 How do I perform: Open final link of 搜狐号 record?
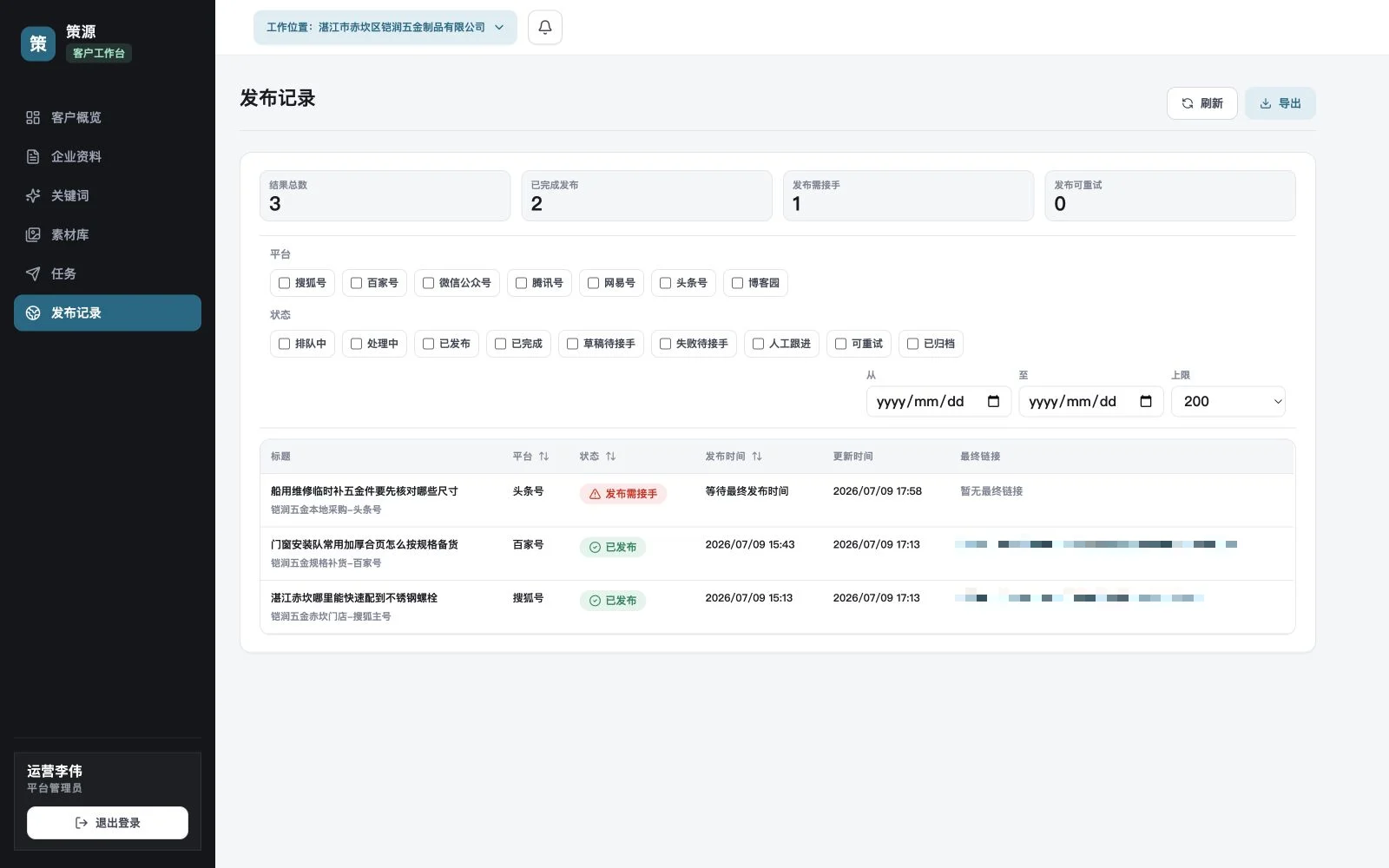(x=1079, y=598)
